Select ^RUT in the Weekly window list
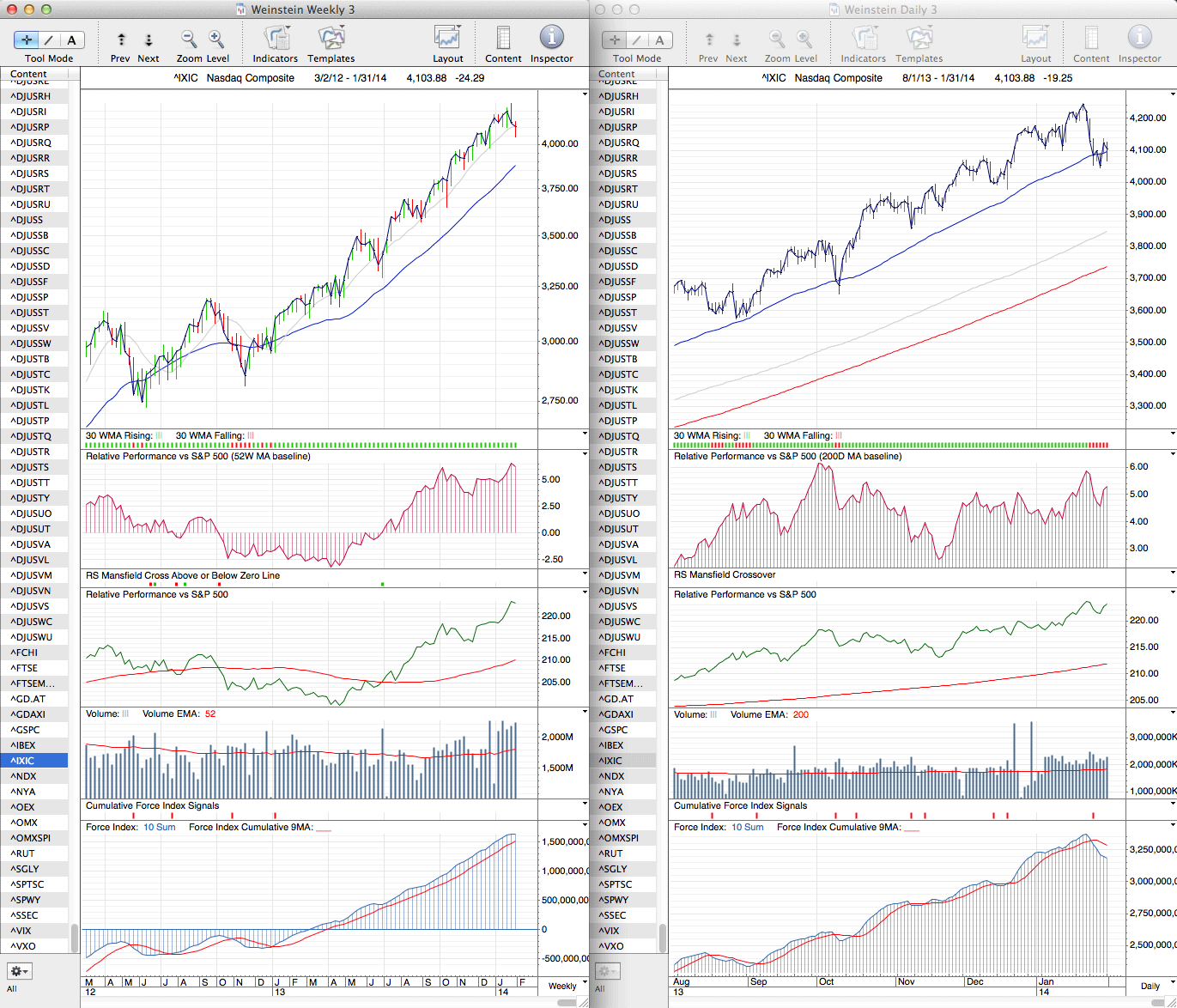The image size is (1177, 1008). click(34, 853)
